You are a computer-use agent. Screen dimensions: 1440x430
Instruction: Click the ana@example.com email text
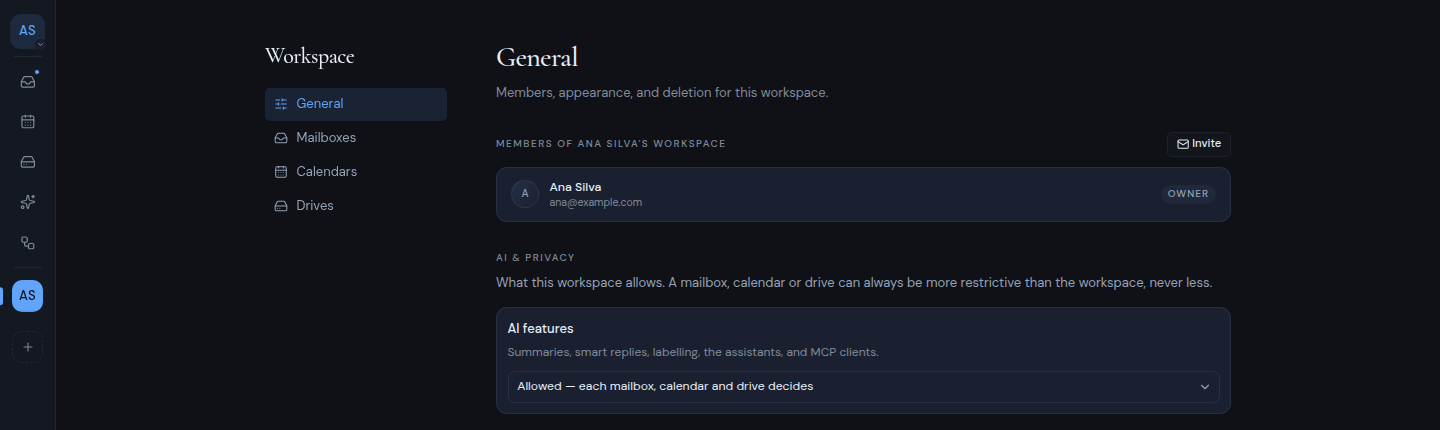coord(596,202)
